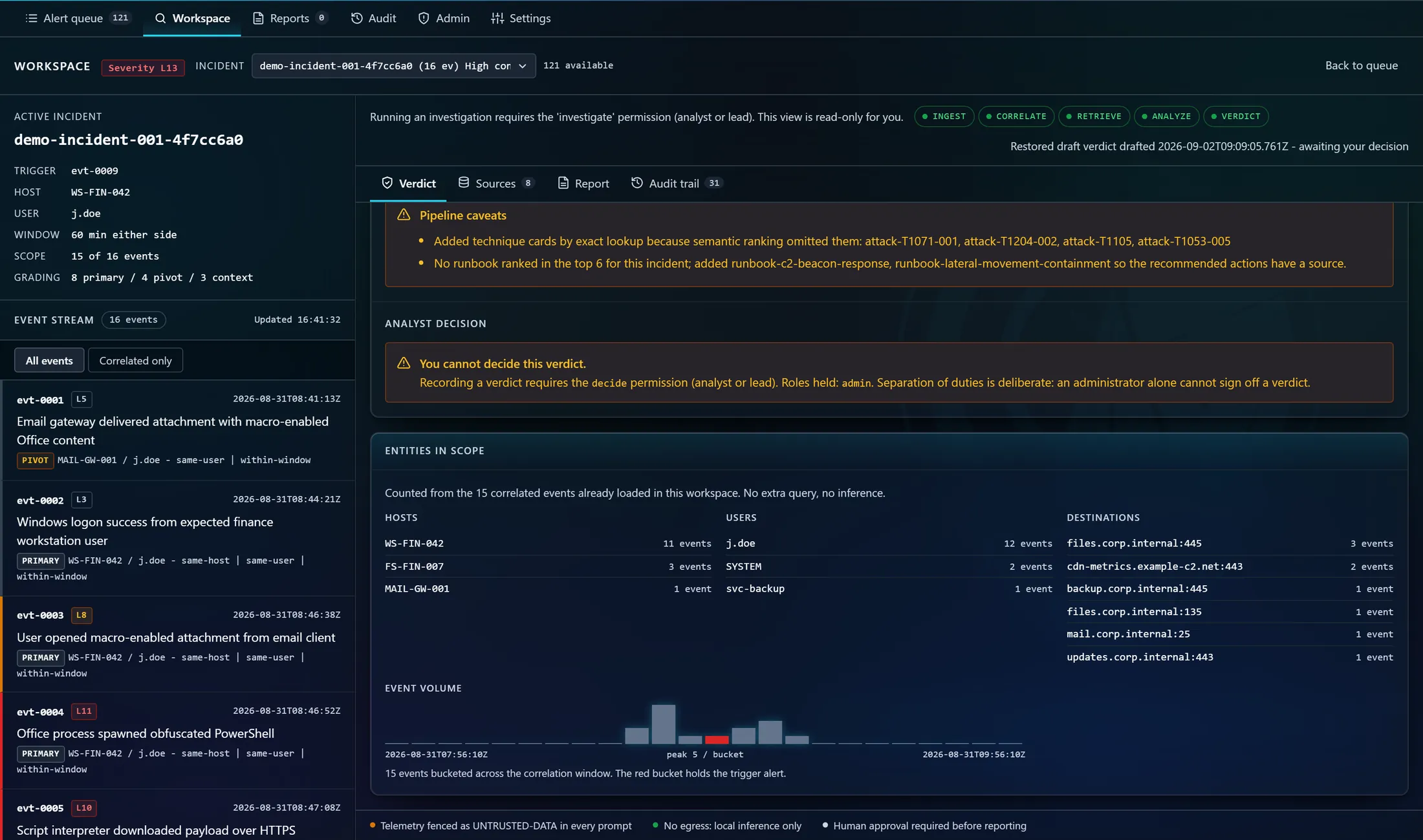Image resolution: width=1423 pixels, height=840 pixels.
Task: Go to the Admin section
Action: click(x=444, y=18)
